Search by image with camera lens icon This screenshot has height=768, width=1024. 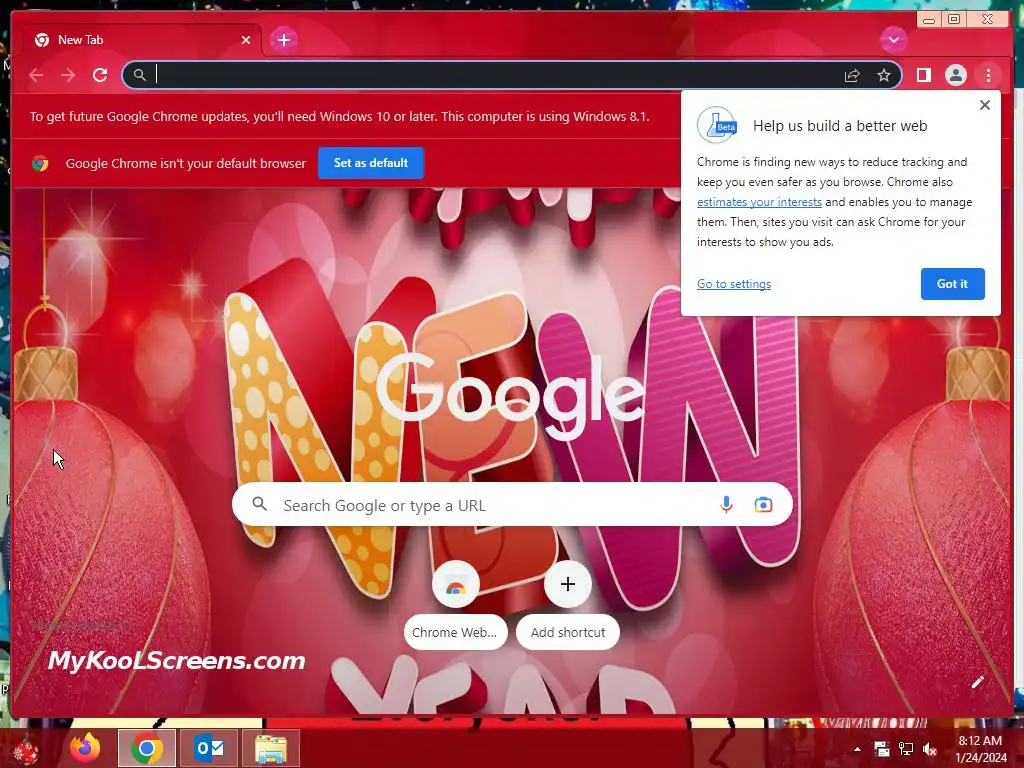tap(763, 505)
